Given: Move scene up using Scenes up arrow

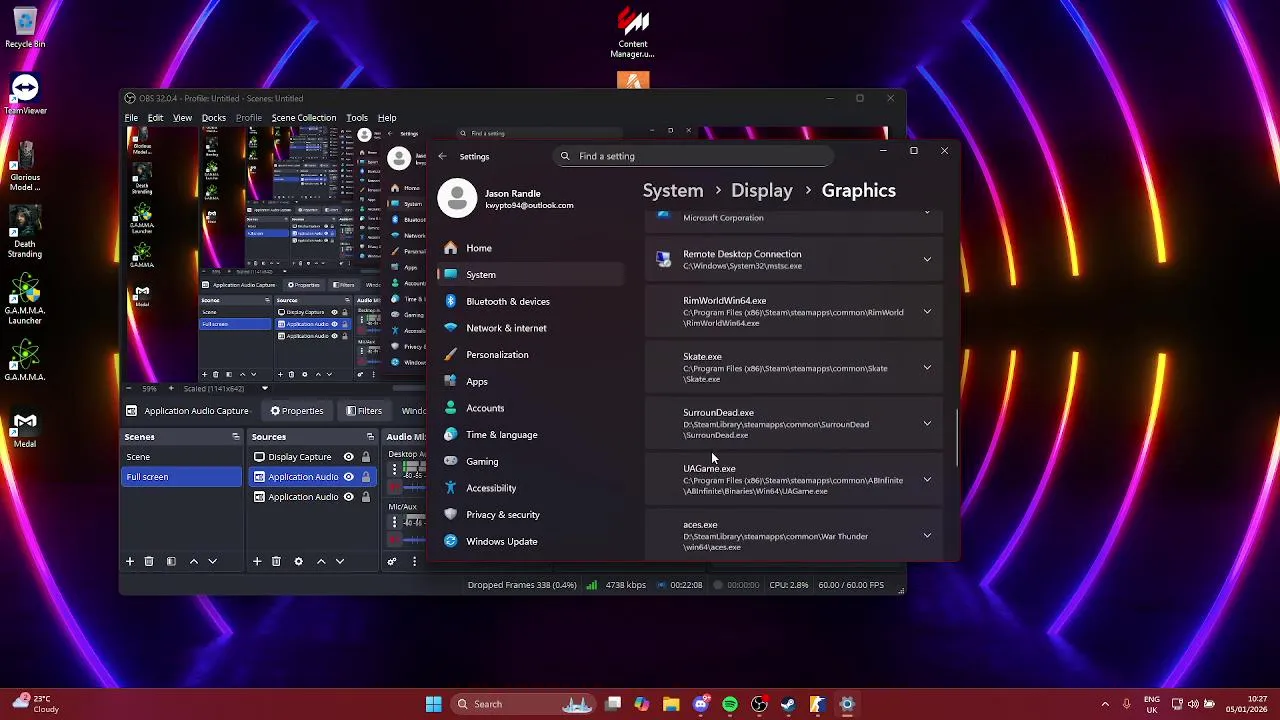Looking at the screenshot, I should click(194, 561).
